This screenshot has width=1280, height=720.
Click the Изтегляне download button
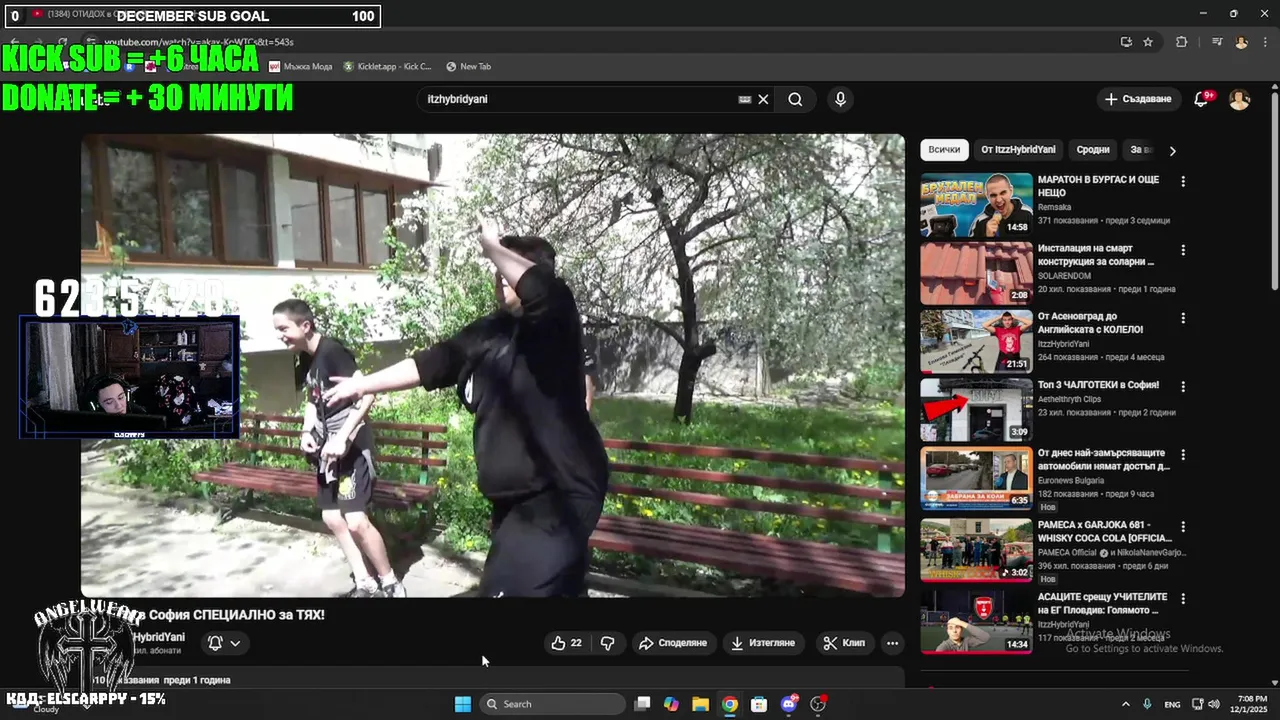point(763,643)
